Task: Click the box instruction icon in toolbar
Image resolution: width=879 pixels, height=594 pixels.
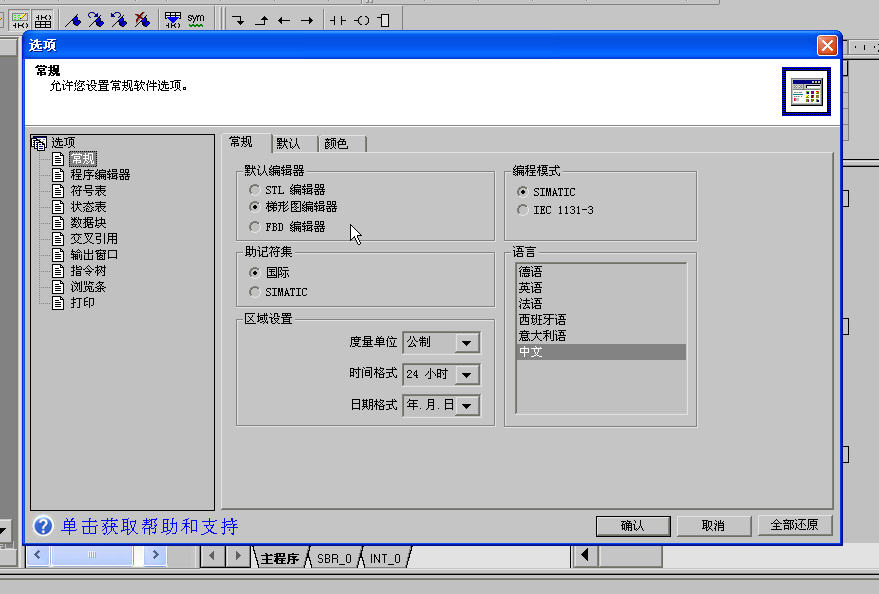Action: 384,19
